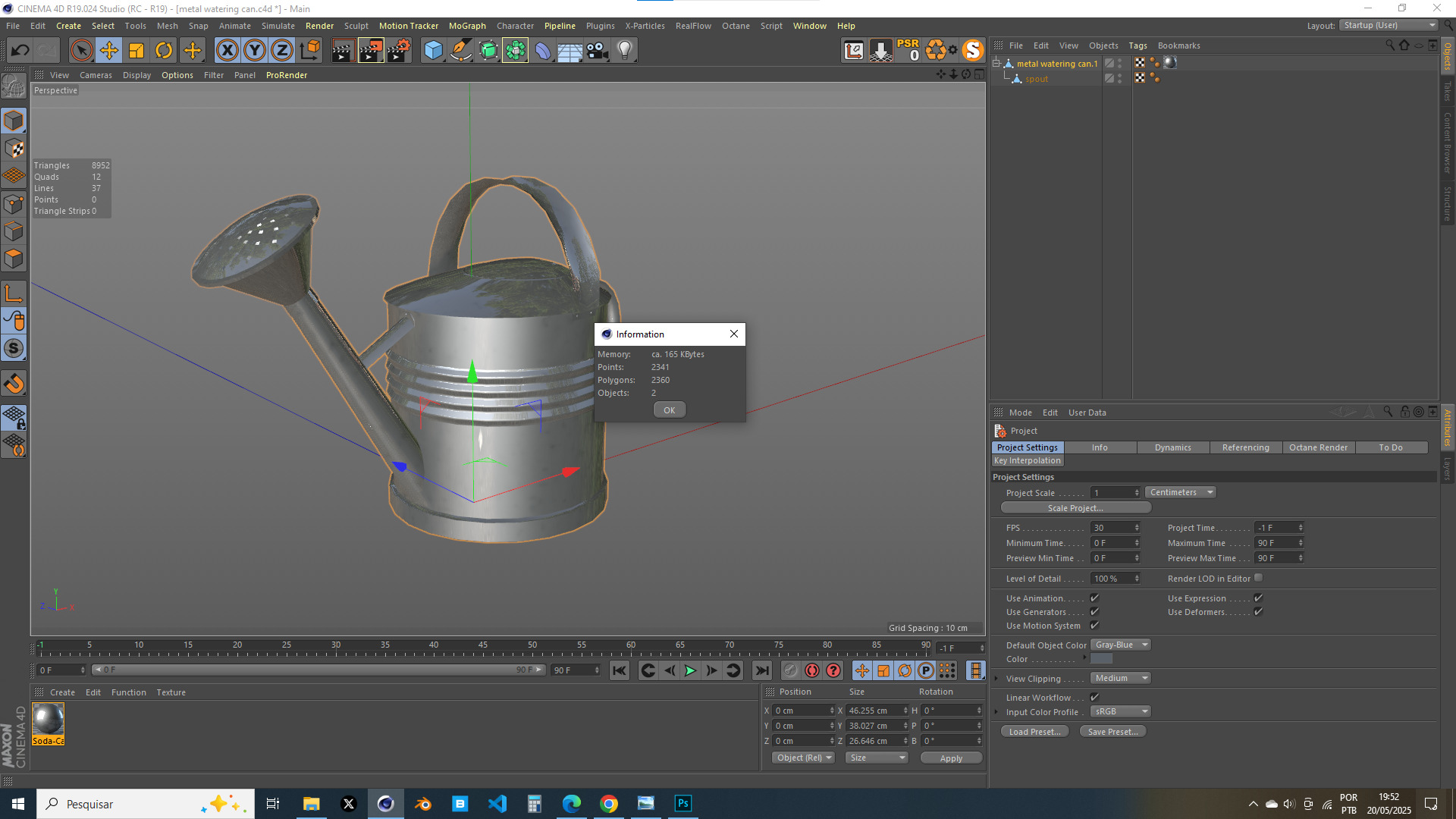
Task: Toggle Y axis lock
Action: [255, 51]
